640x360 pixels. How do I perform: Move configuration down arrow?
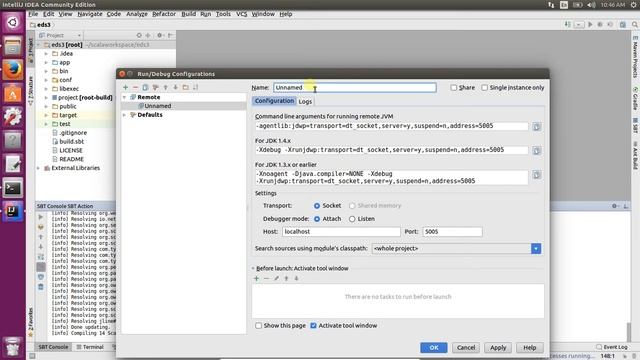(176, 87)
